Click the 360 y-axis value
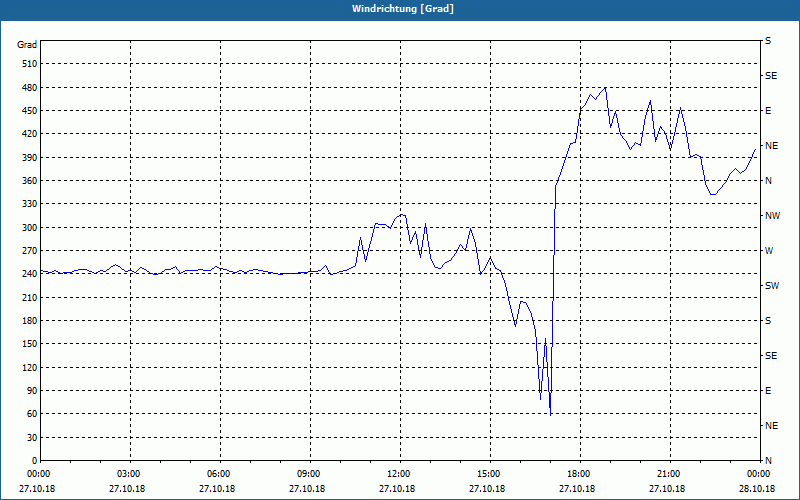 coord(30,181)
